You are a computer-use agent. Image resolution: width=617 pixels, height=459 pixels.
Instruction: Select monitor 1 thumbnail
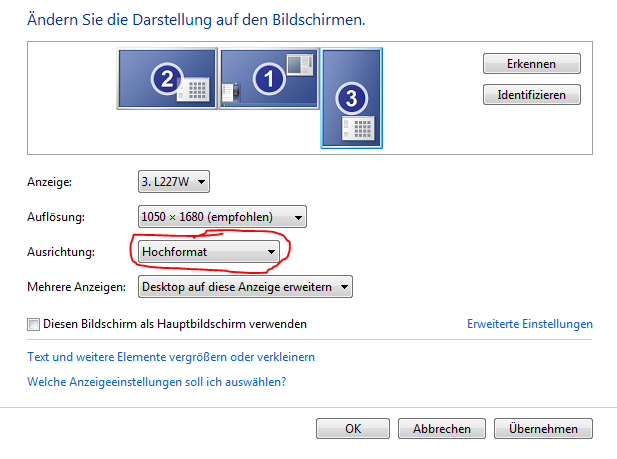tap(269, 78)
